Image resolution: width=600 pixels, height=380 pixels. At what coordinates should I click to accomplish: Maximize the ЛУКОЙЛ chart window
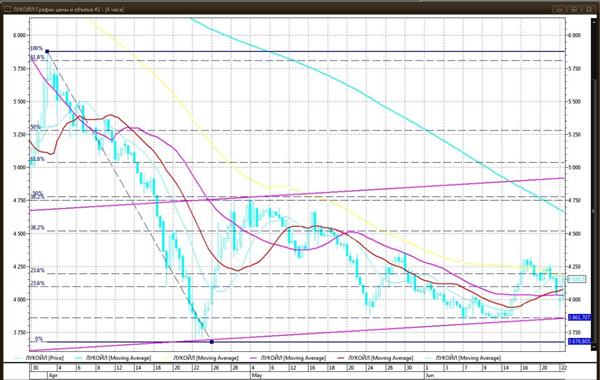click(x=574, y=9)
